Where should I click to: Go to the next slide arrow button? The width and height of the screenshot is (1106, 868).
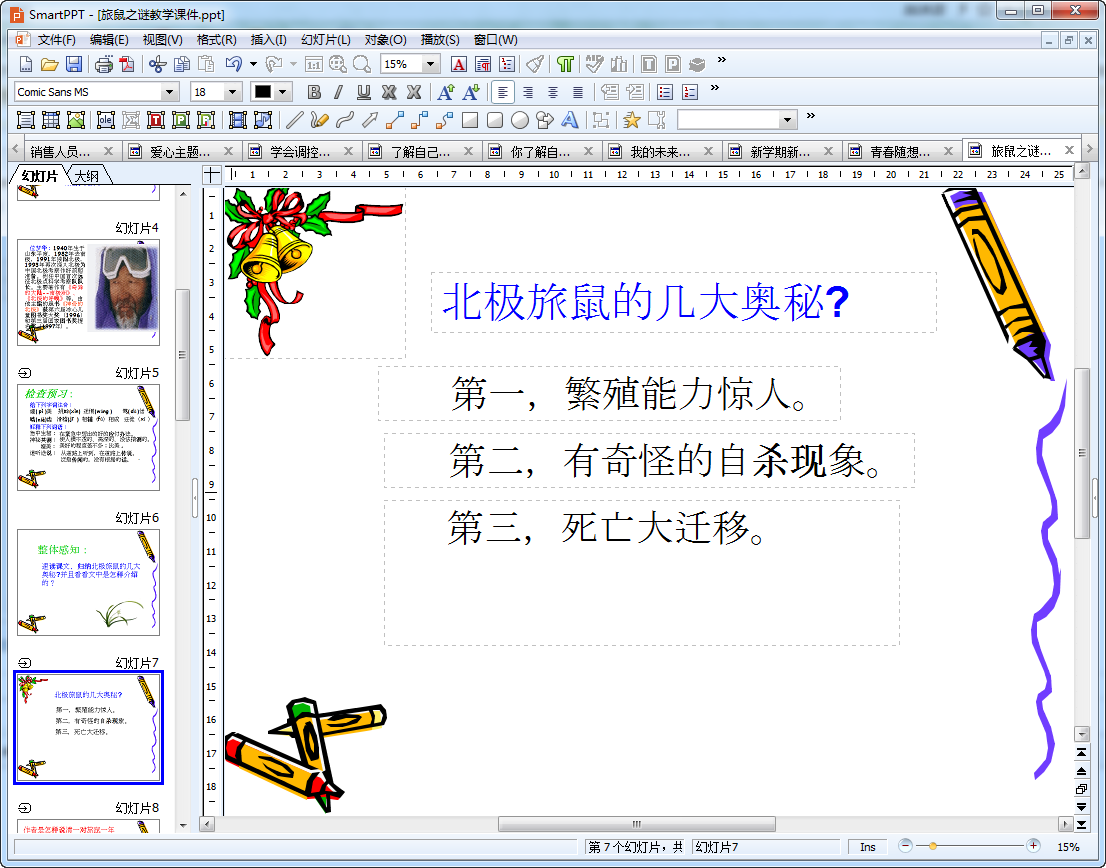coord(1081,807)
